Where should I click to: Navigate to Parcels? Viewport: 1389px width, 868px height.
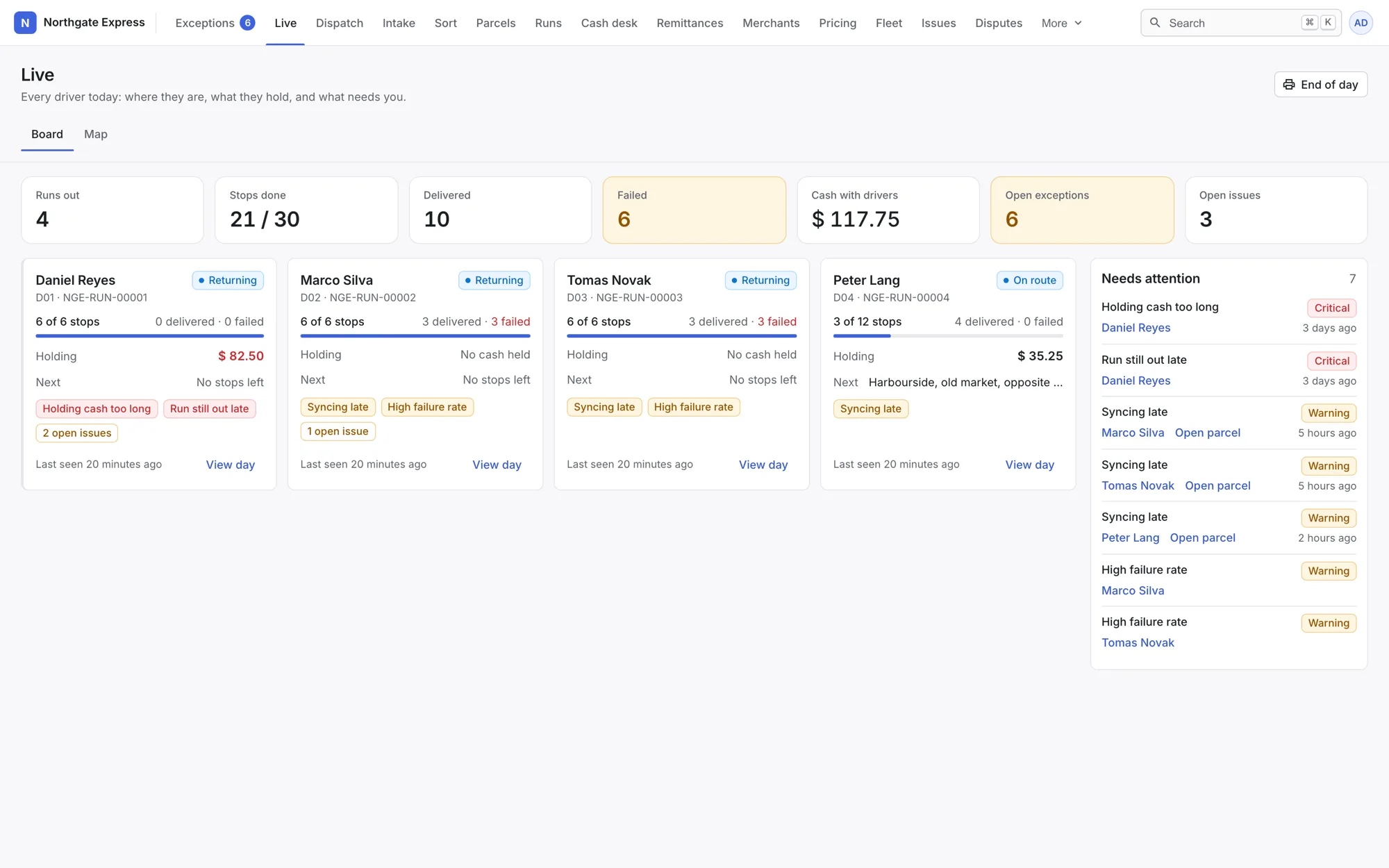click(x=496, y=23)
